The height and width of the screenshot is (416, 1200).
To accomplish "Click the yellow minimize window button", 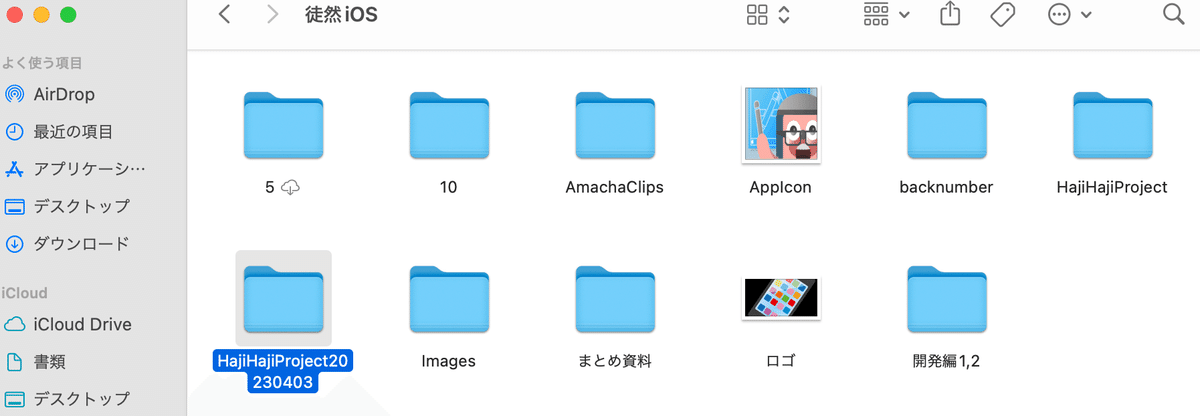I will [x=42, y=14].
